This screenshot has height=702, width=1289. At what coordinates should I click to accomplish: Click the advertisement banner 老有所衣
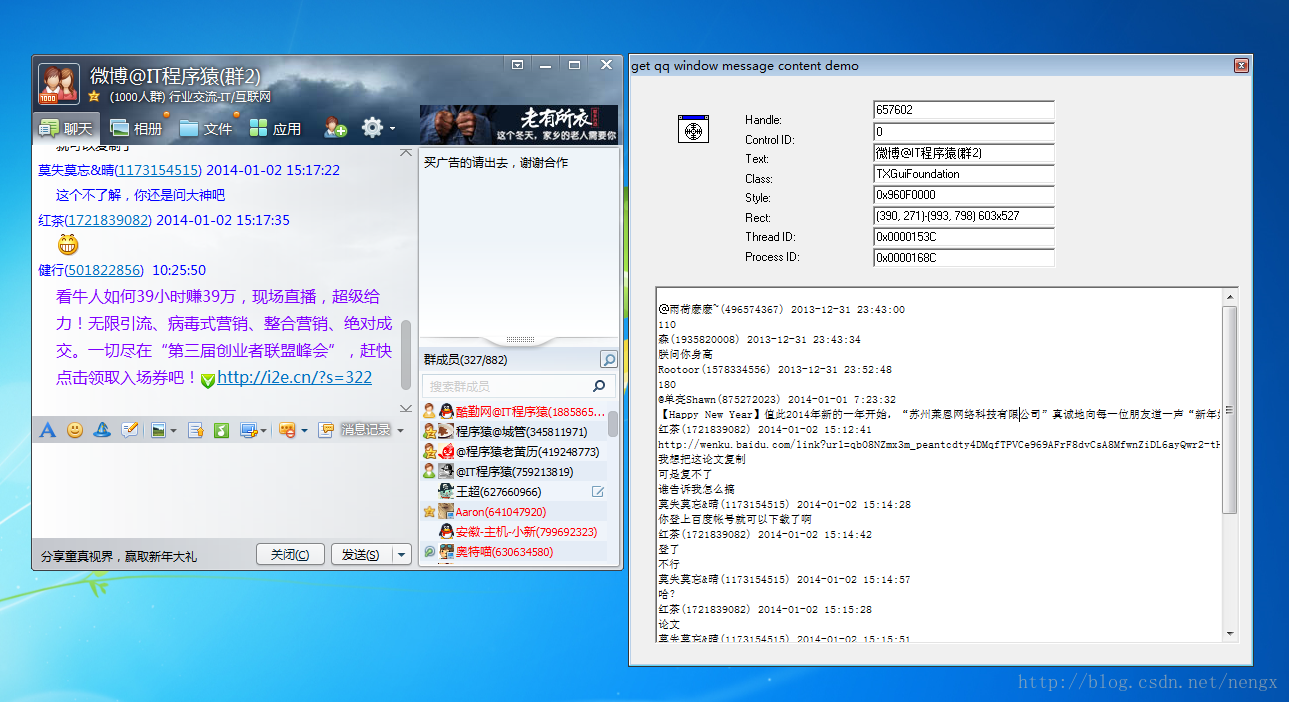tap(518, 124)
